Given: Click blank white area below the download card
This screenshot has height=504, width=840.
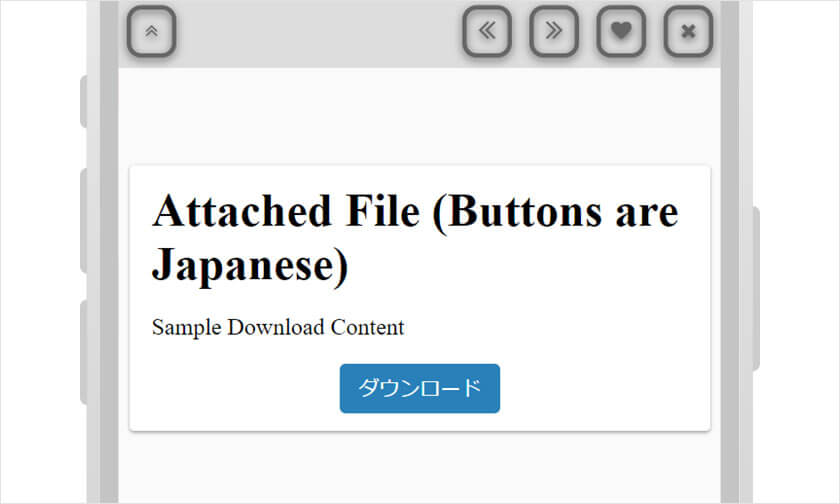Looking at the screenshot, I should pyautogui.click(x=420, y=468).
